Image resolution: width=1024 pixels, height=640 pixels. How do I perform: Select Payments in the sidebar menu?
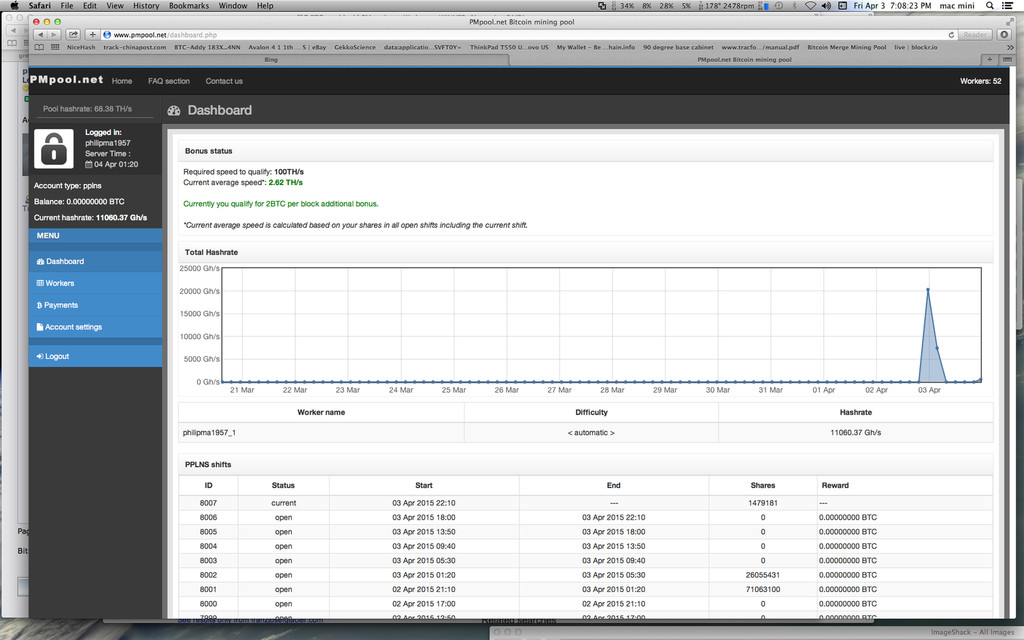coord(95,305)
